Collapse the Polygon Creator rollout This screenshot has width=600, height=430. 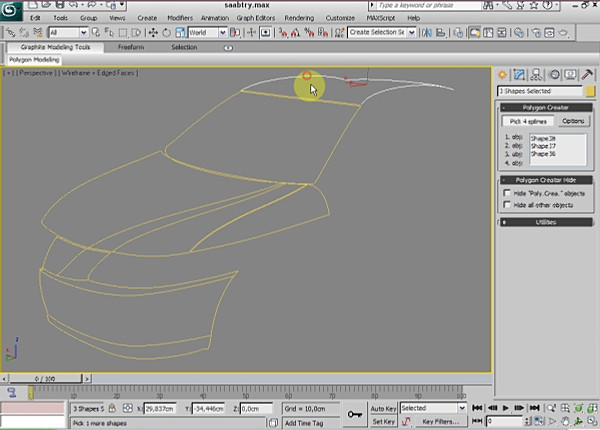[546, 108]
